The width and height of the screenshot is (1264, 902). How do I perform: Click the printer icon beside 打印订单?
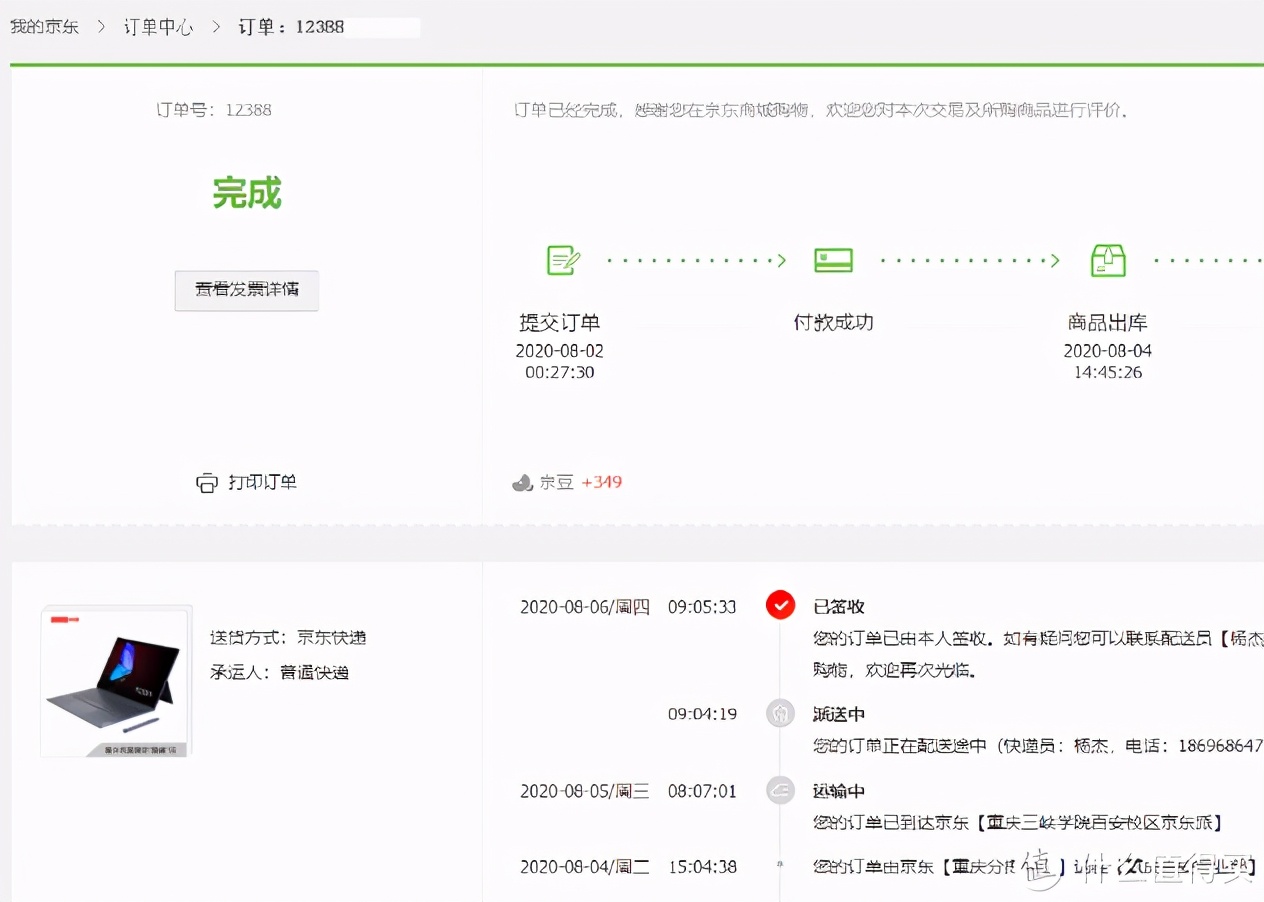(206, 483)
